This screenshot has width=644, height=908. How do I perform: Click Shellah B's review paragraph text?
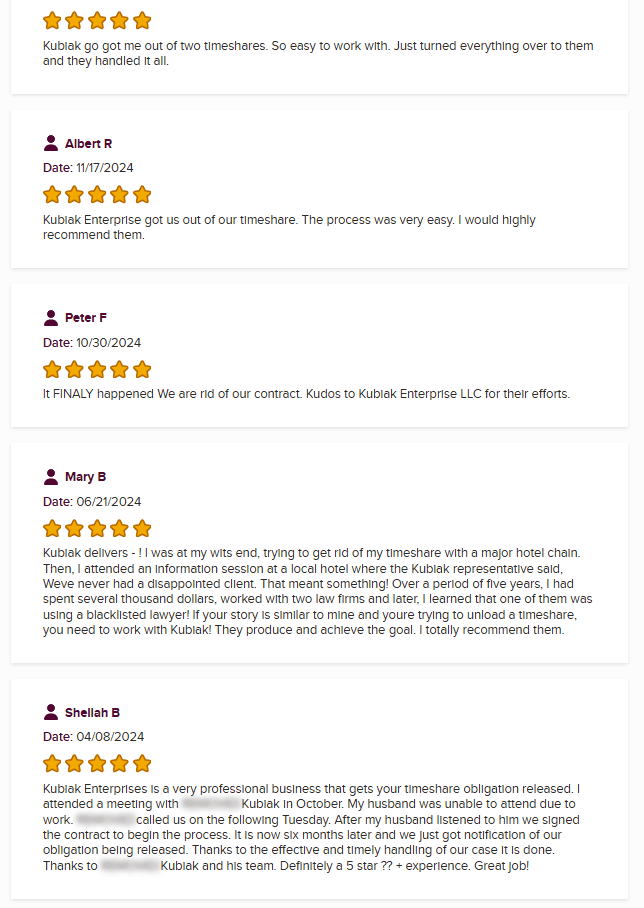pos(312,827)
